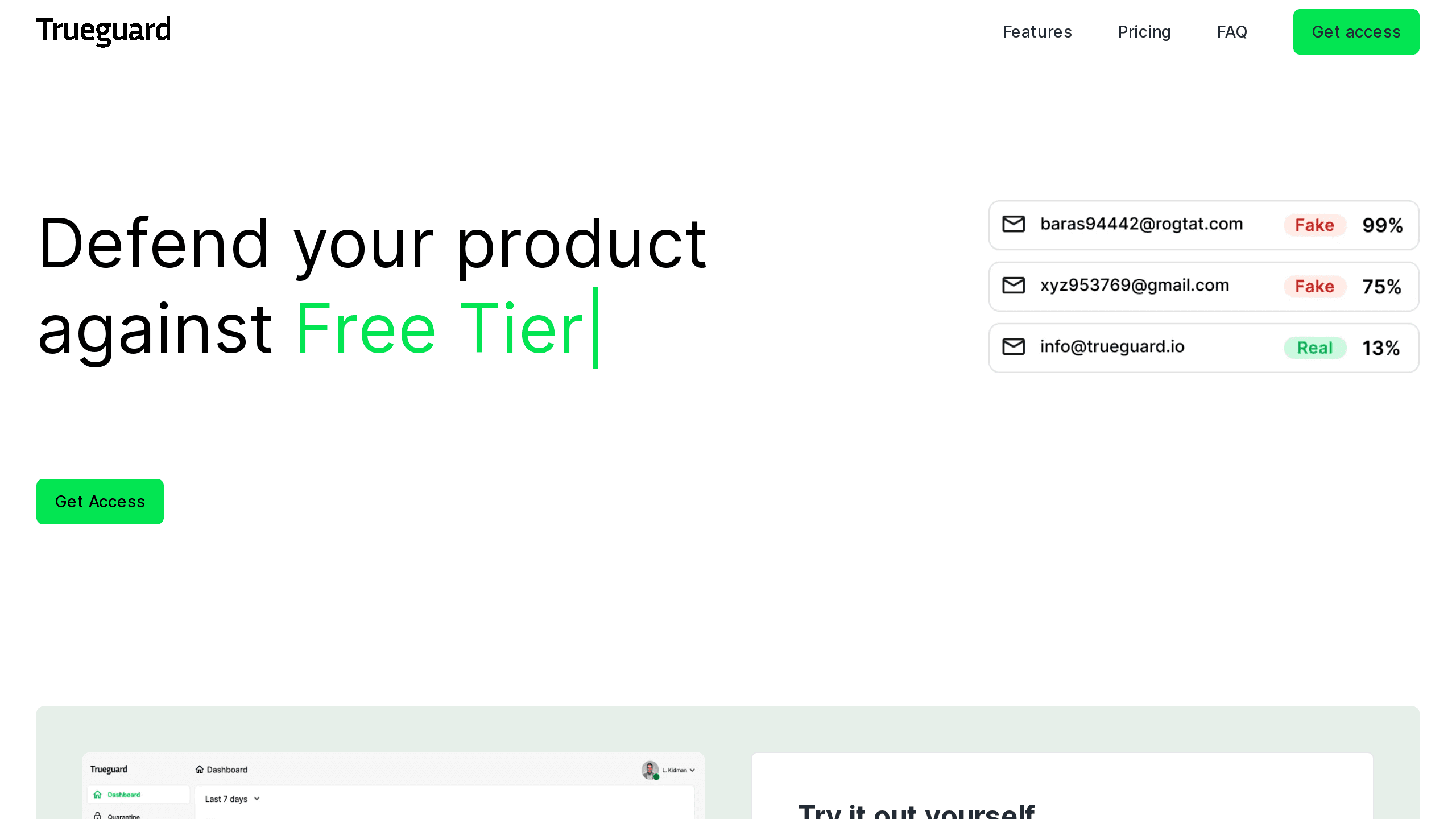This screenshot has height=819, width=1456.
Task: Click the Get Access button
Action: click(100, 501)
